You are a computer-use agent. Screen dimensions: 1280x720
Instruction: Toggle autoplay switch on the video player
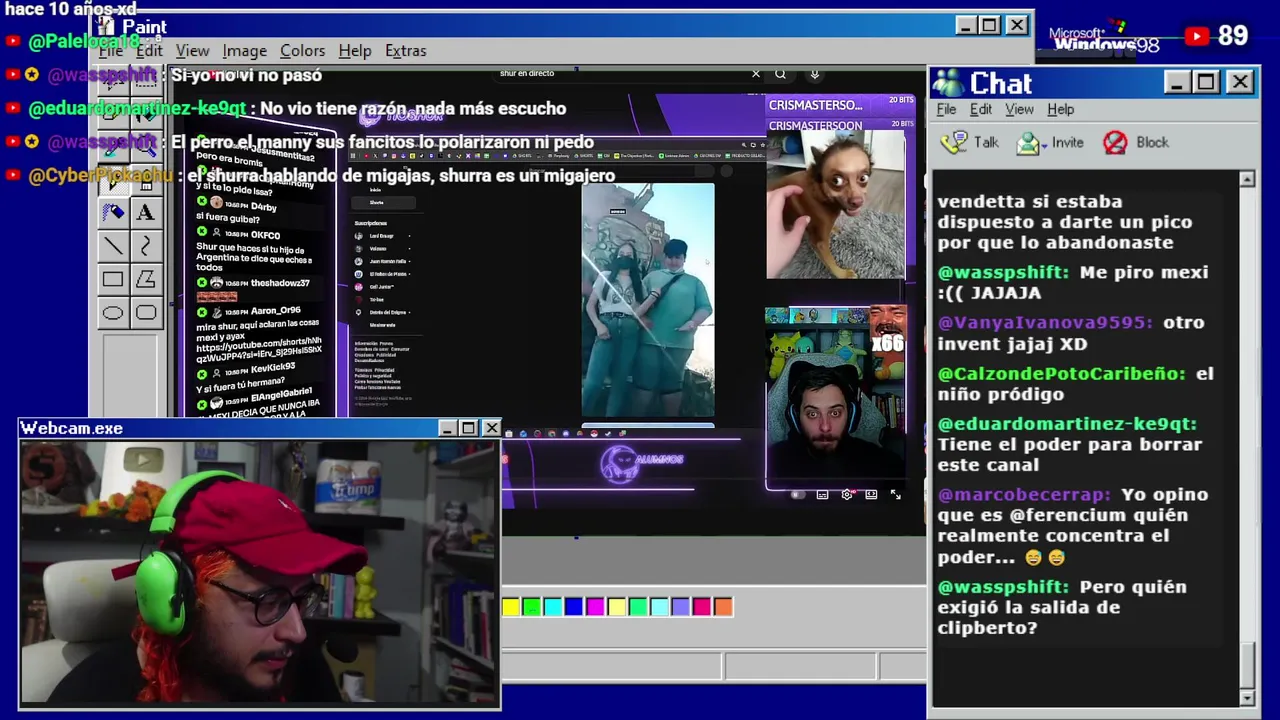click(797, 494)
